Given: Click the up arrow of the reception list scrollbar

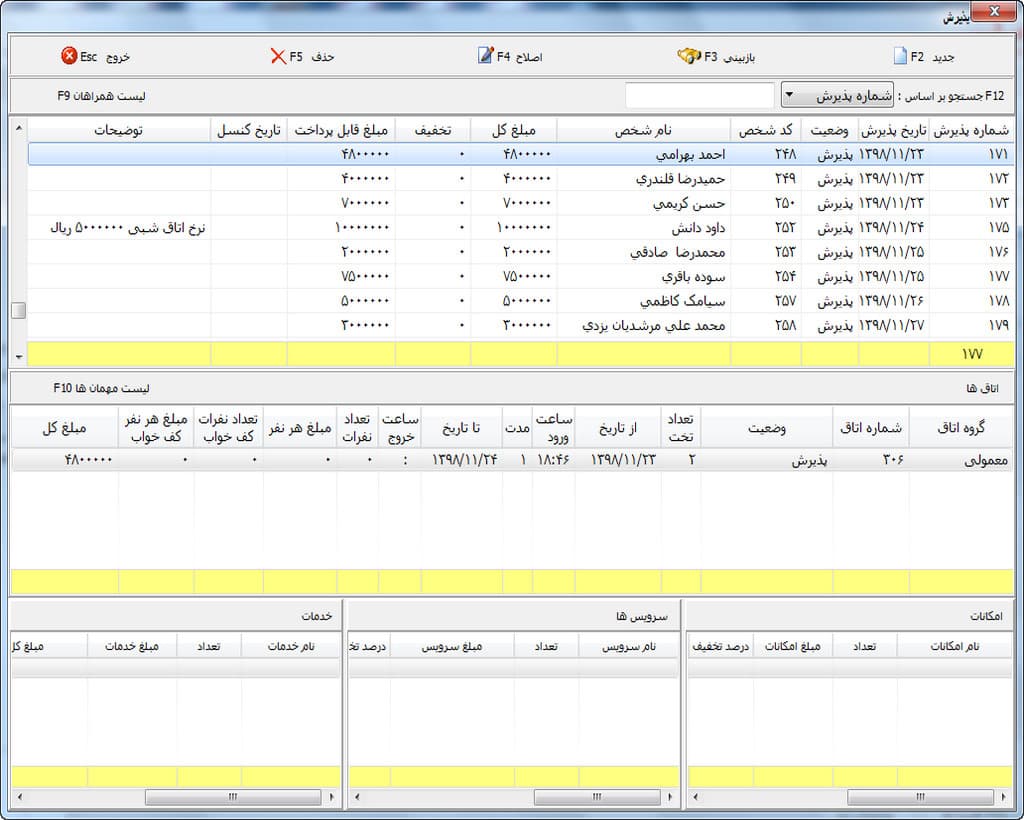Looking at the screenshot, I should (19, 127).
